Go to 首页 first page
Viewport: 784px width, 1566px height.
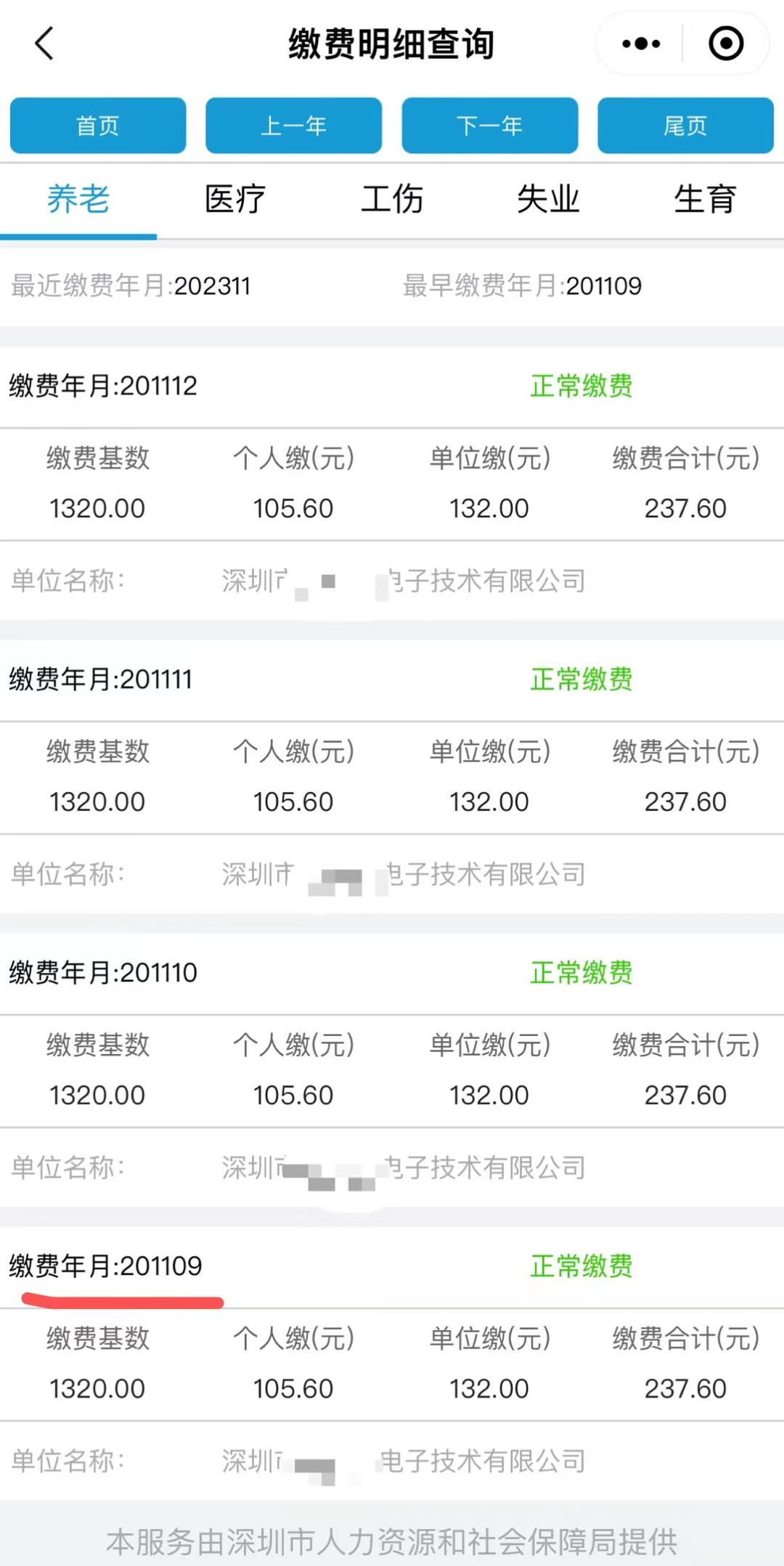coord(98,126)
